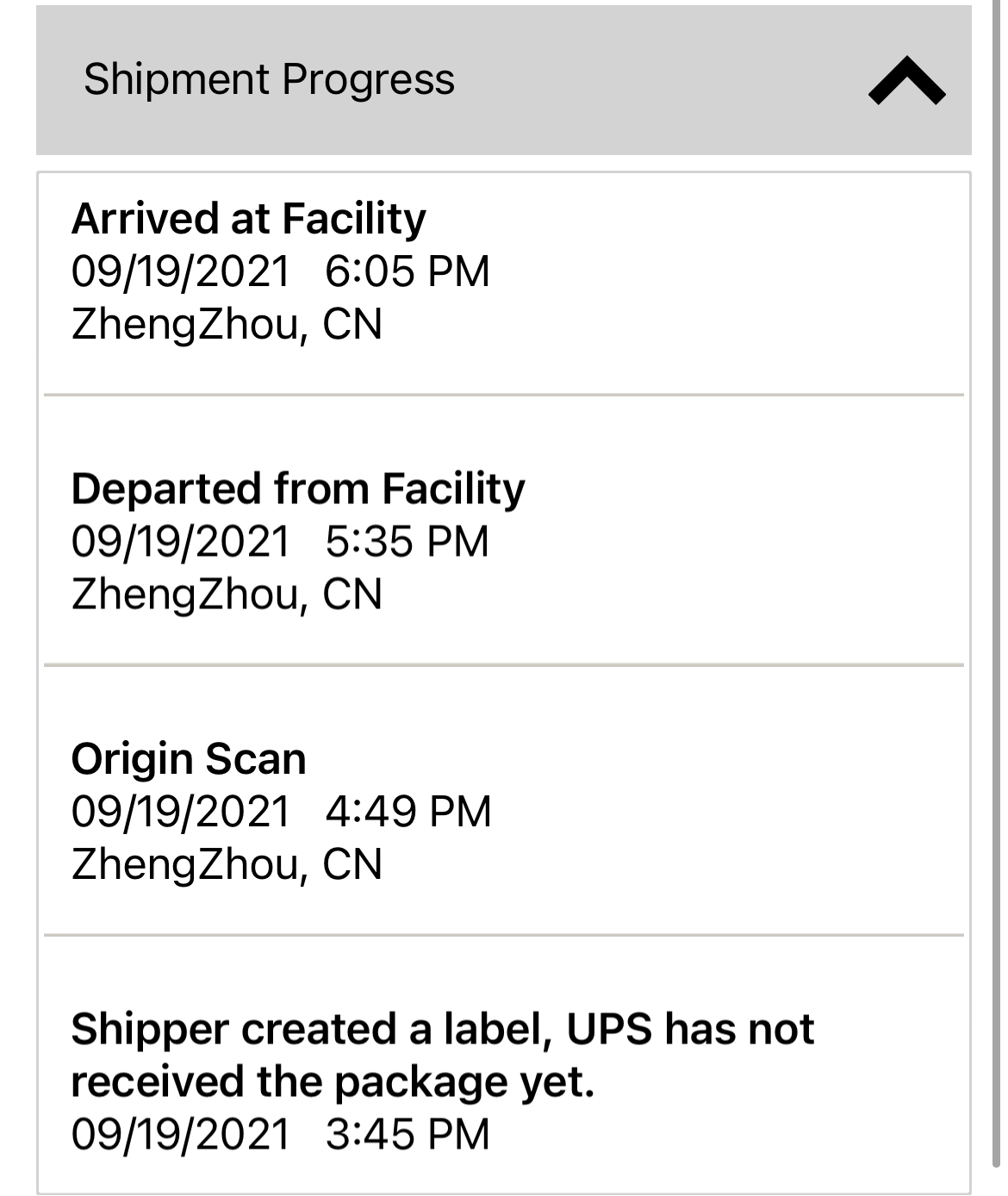Select the Shipper created a label text
Viewport: 1008px width, 1196px height.
[x=310, y=1029]
